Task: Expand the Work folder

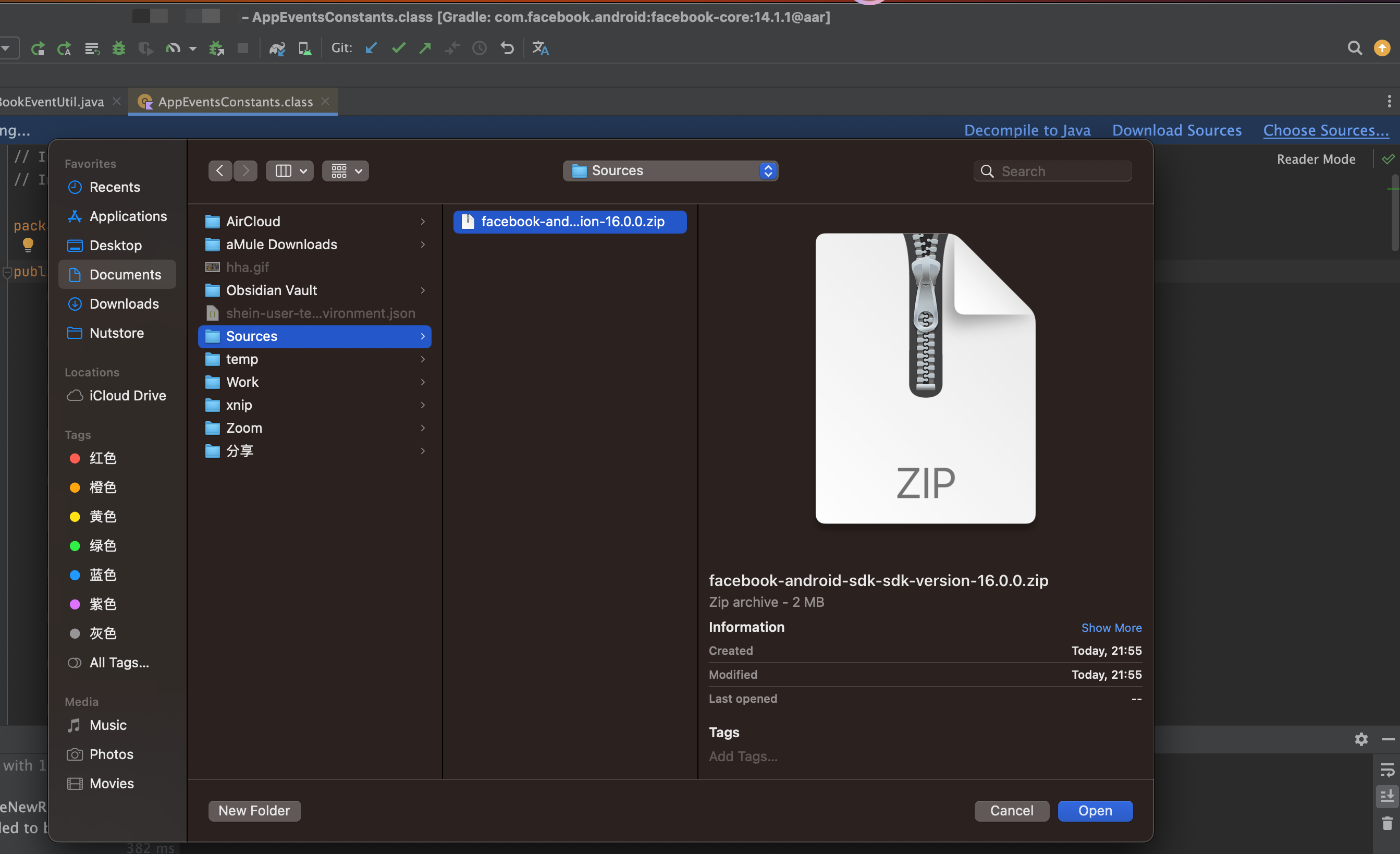Action: (x=242, y=382)
